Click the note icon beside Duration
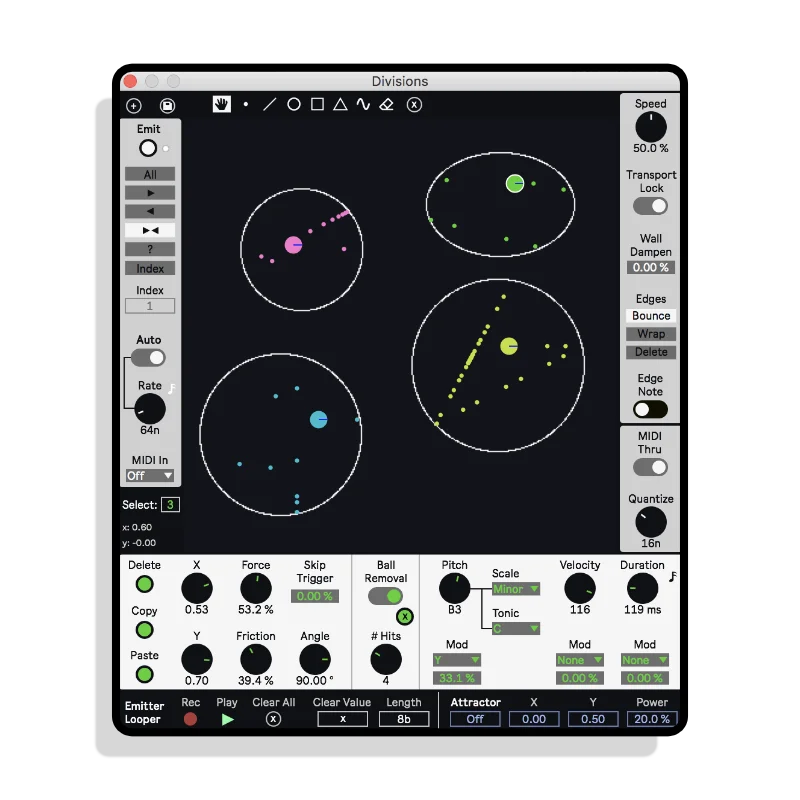Screen dimensions: 800x800 coord(673,577)
